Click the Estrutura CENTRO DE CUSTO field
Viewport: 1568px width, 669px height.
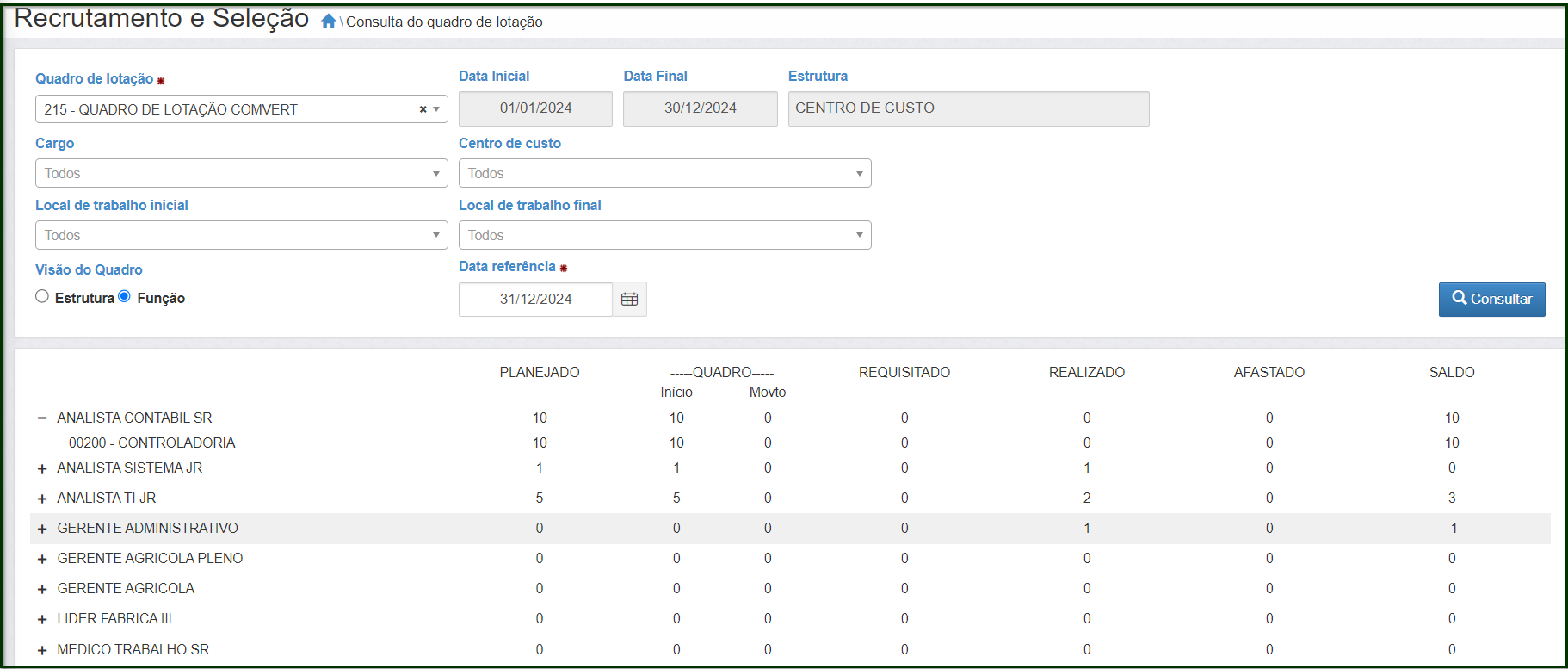click(969, 108)
